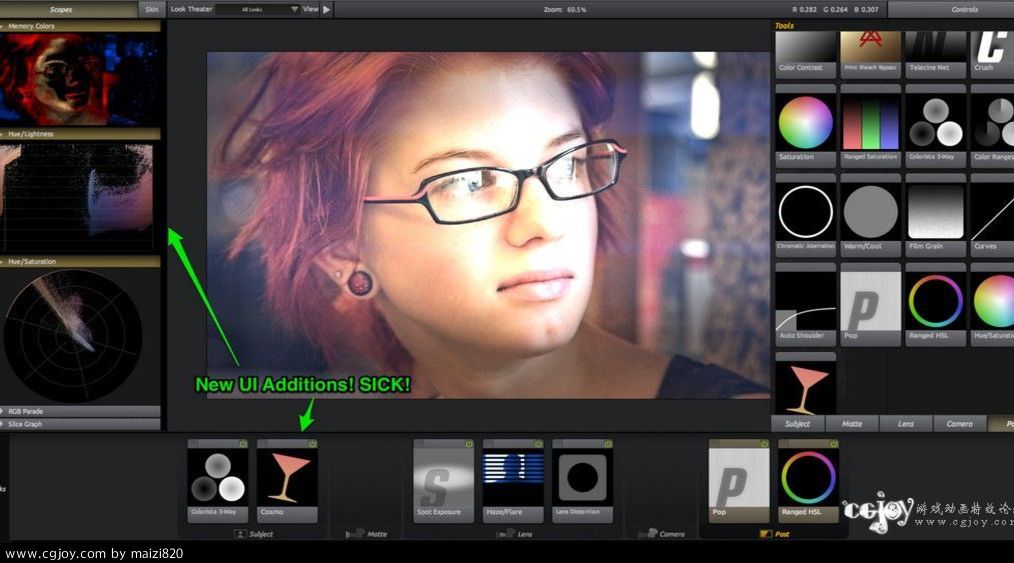Click the Tools panel heading
This screenshot has height=563, width=1014.
pos(784,26)
